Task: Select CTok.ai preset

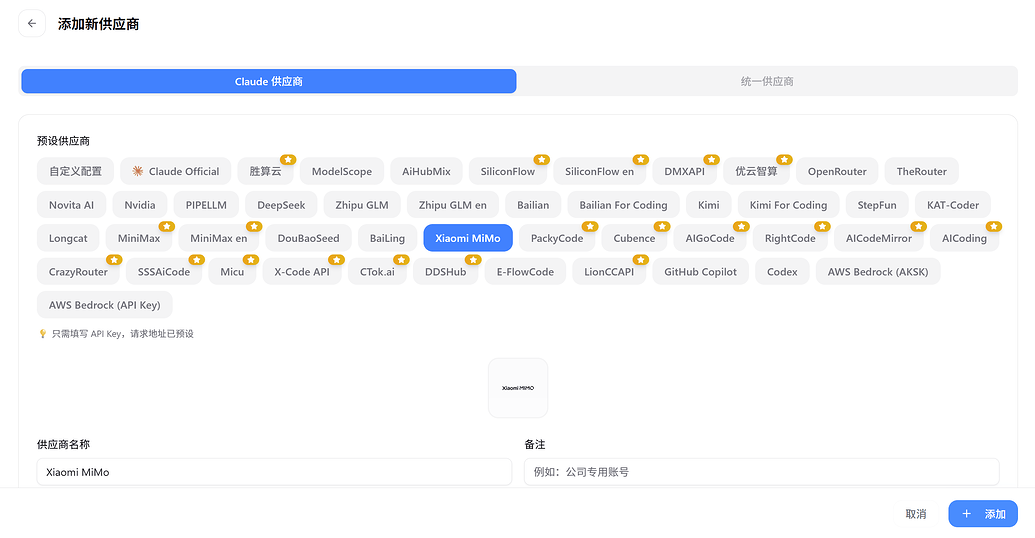Action: tap(378, 272)
